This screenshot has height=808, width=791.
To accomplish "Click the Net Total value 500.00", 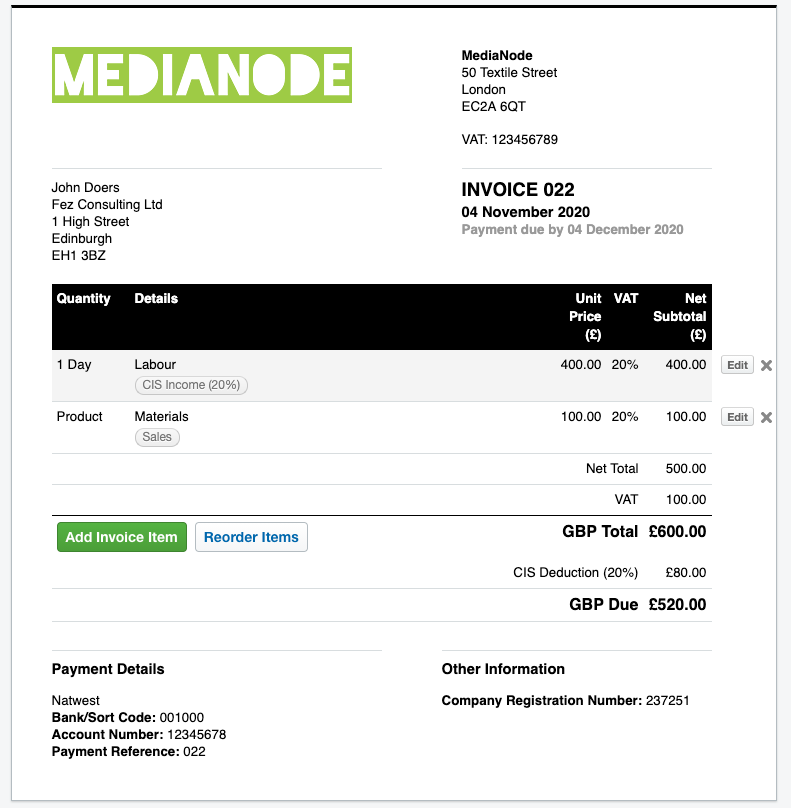I will 685,468.
